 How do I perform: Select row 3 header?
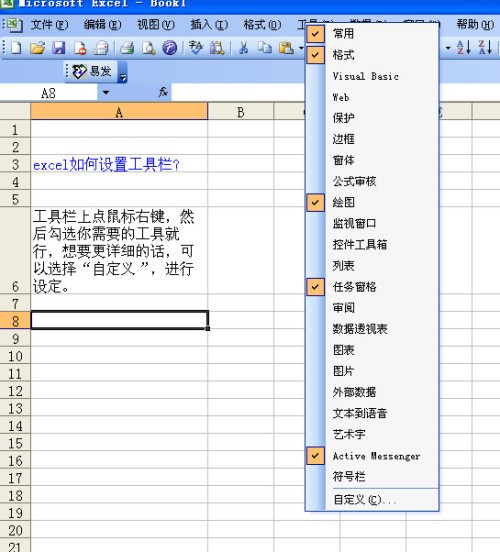point(15,164)
